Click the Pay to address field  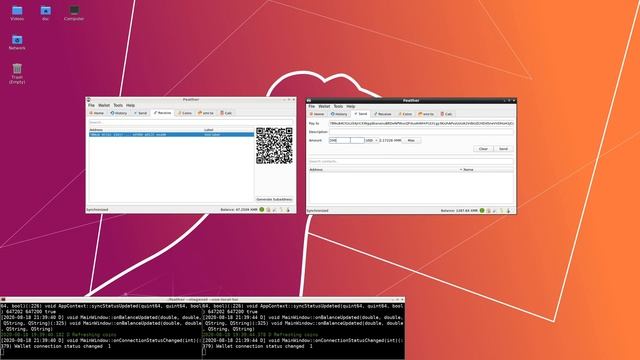point(421,123)
